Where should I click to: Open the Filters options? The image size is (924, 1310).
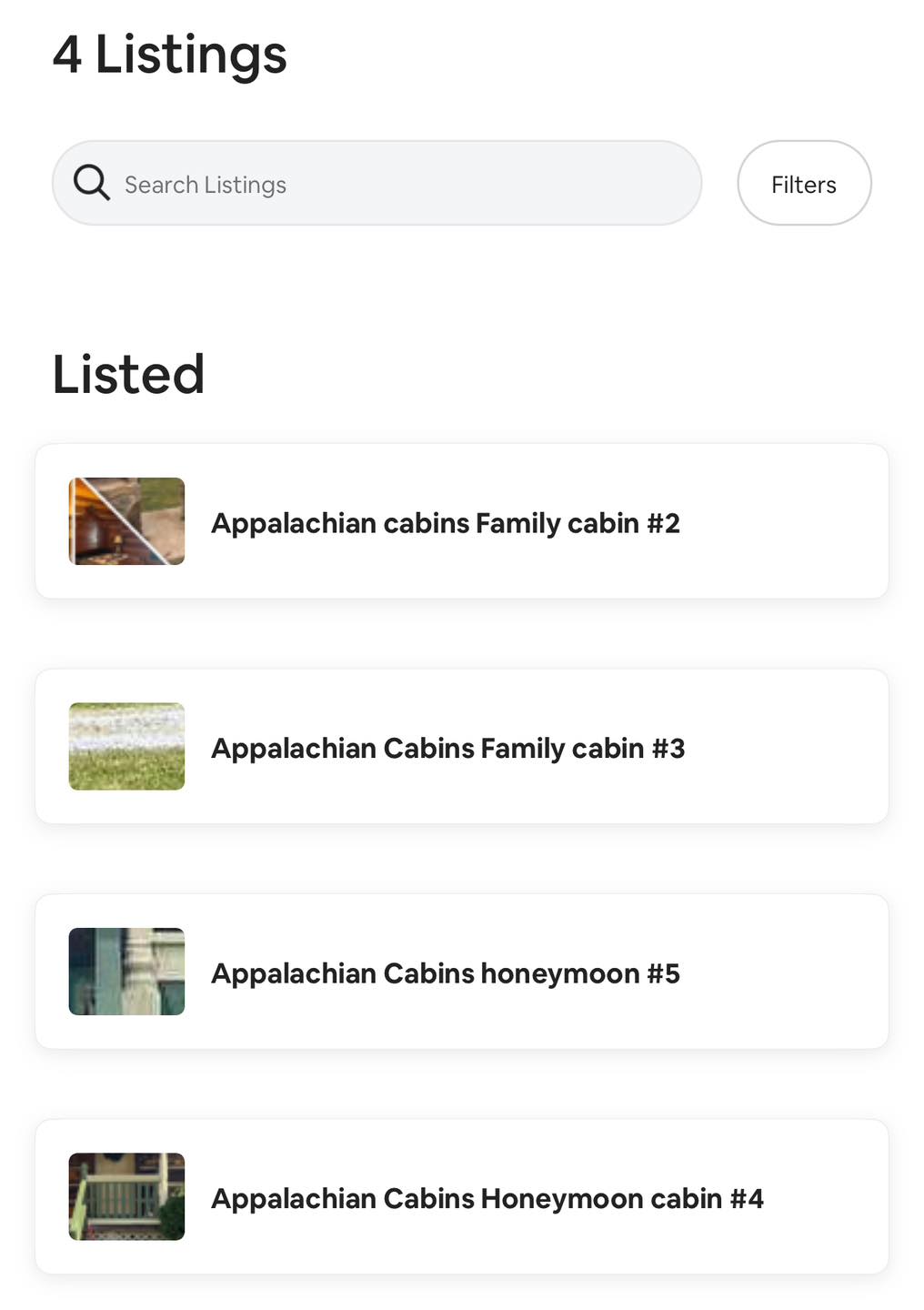click(804, 184)
